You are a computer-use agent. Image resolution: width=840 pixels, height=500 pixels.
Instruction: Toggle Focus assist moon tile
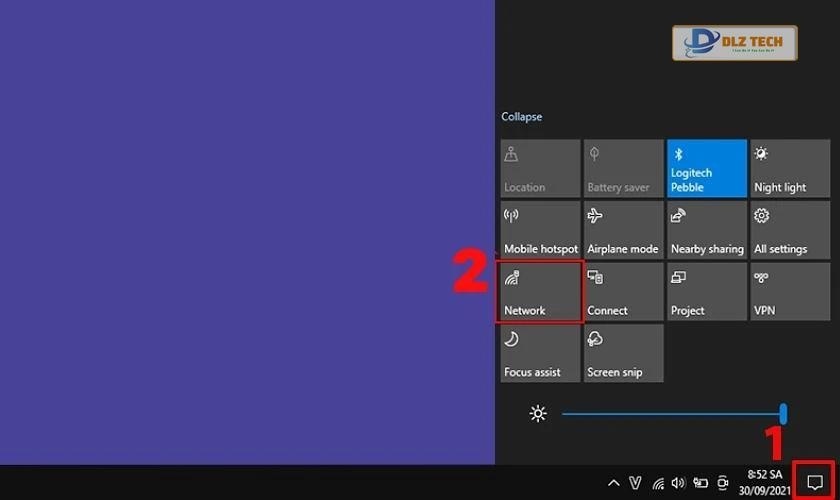click(540, 353)
